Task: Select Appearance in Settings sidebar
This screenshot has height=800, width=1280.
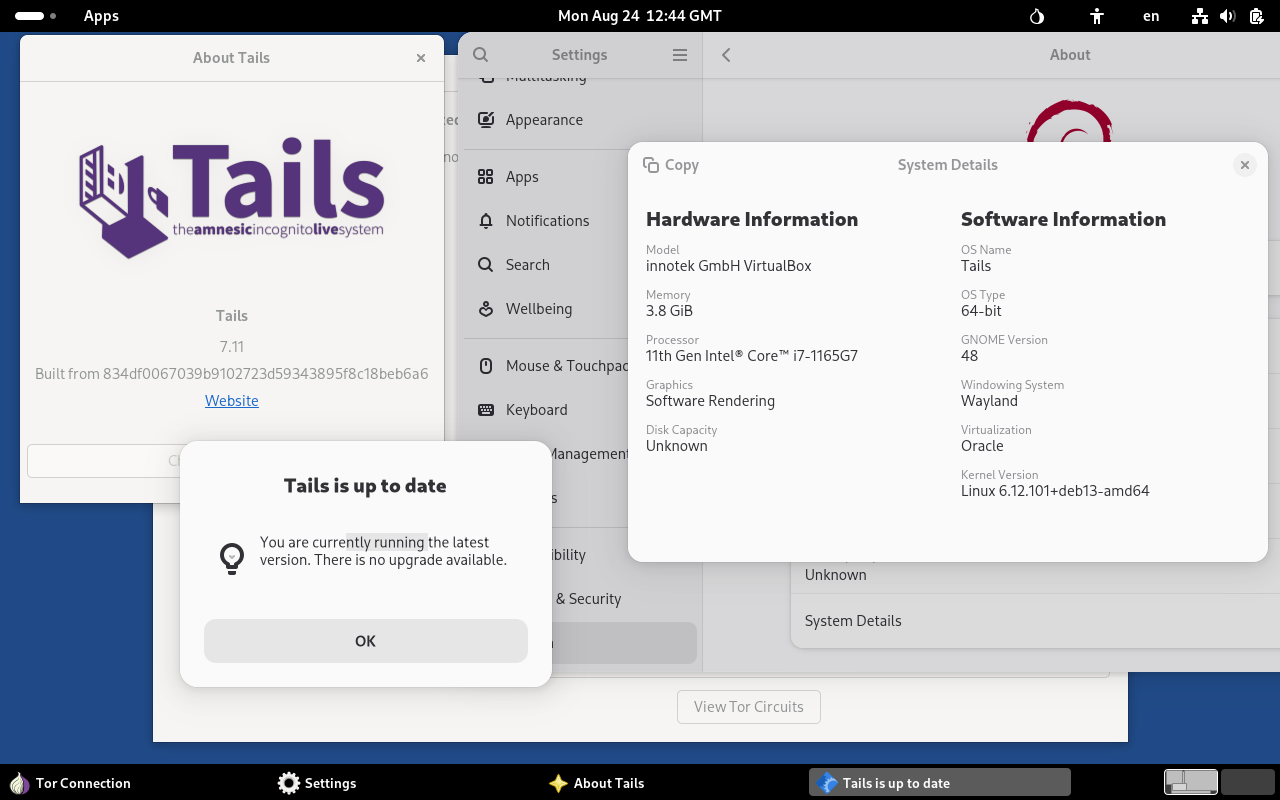Action: pyautogui.click(x=580, y=120)
